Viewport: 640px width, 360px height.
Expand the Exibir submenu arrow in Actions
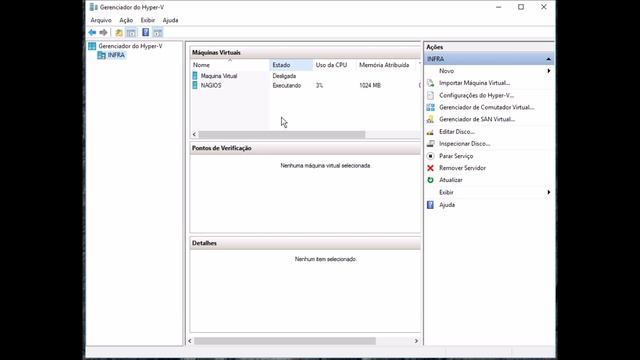tap(549, 192)
